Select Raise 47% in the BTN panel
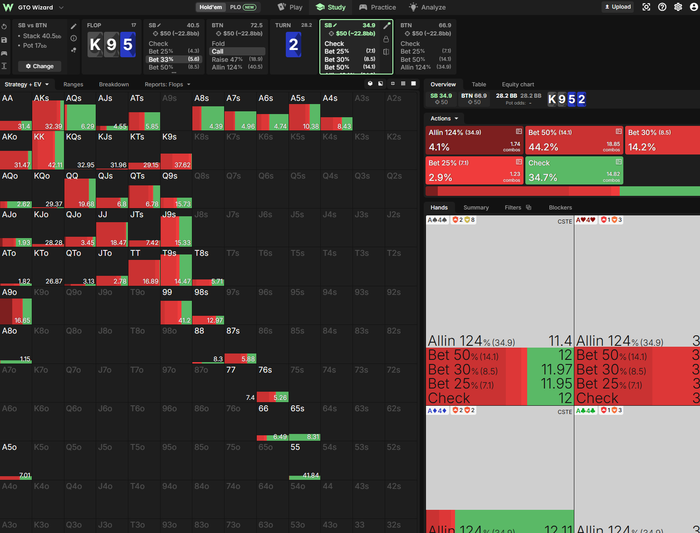Image resolution: width=700 pixels, height=533 pixels. pyautogui.click(x=237, y=59)
